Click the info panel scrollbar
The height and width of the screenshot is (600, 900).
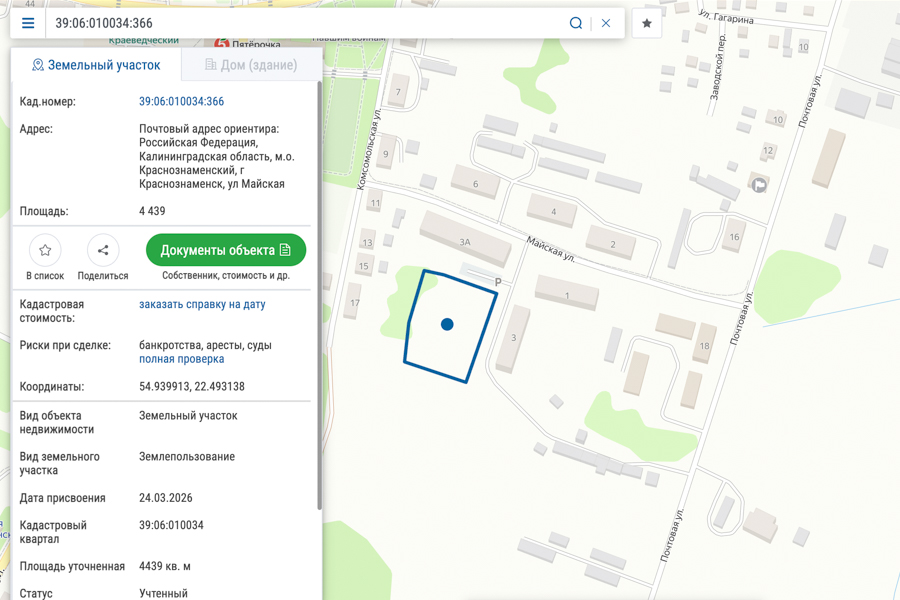(320, 296)
